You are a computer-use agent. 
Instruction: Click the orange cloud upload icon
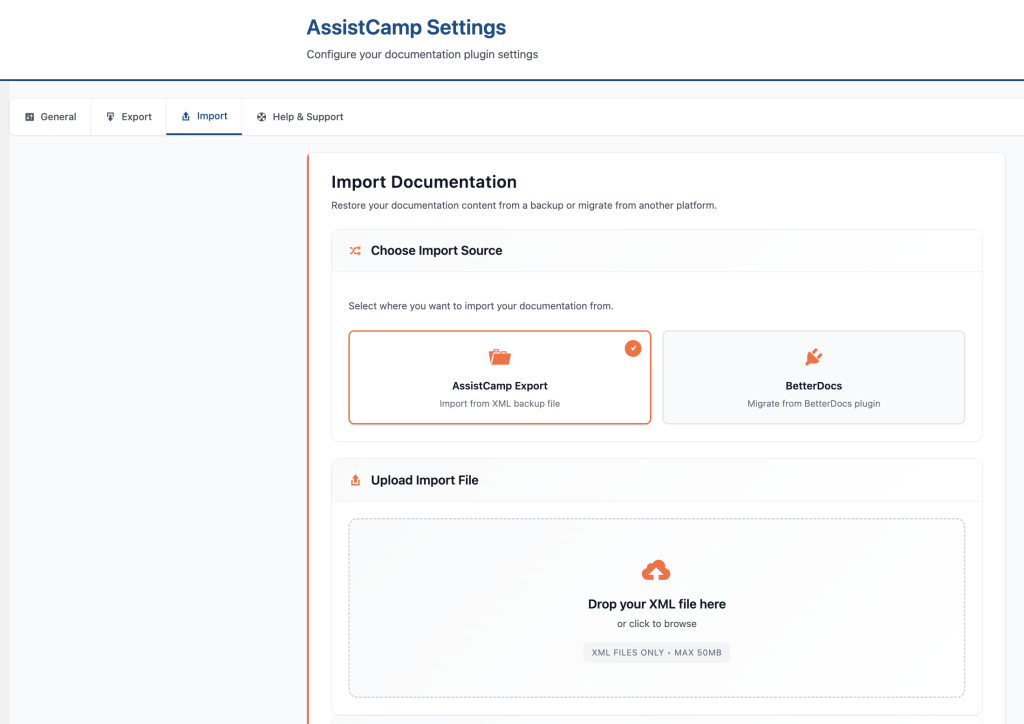(x=656, y=571)
